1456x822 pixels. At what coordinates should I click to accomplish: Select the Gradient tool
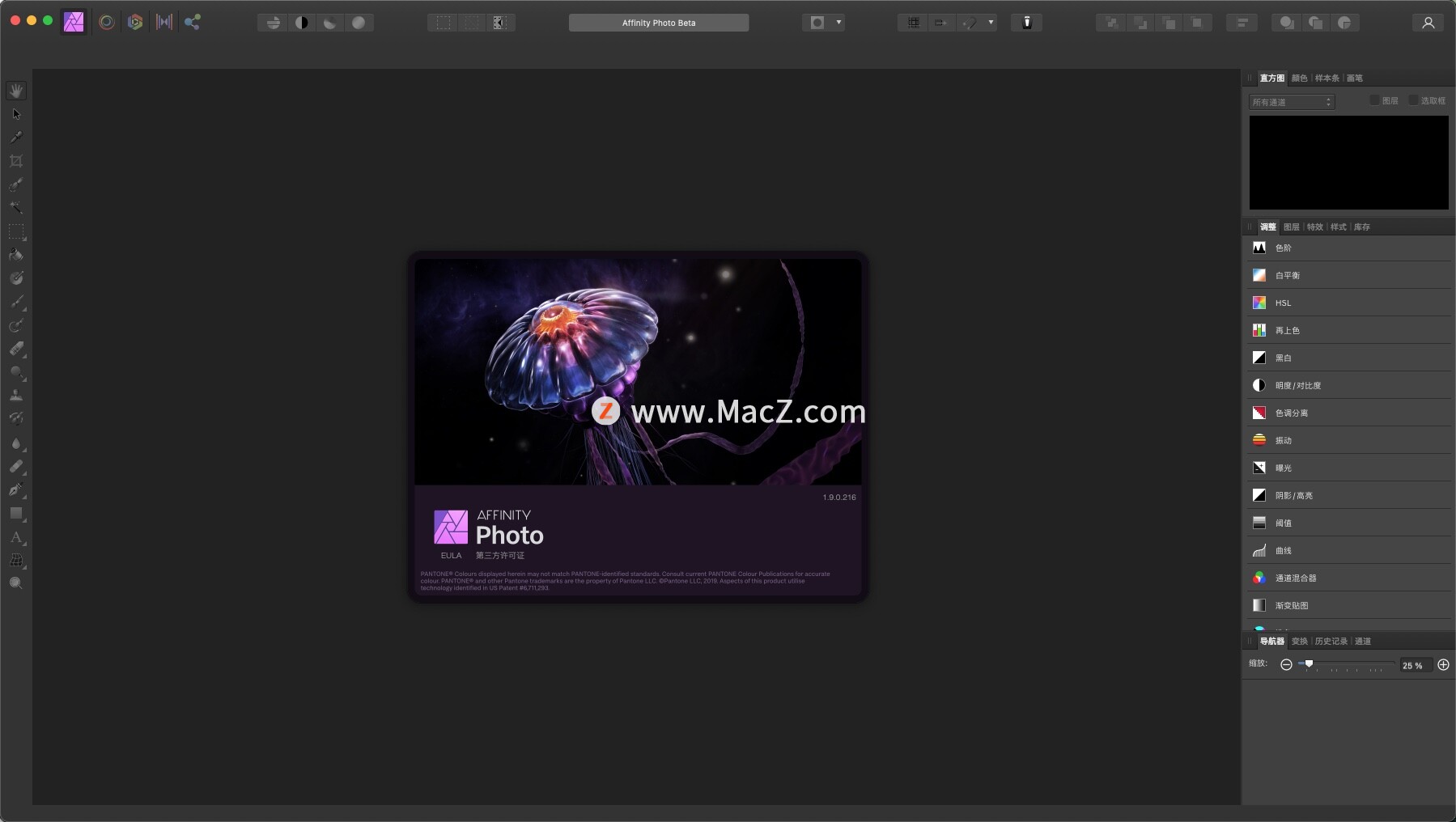click(x=16, y=278)
